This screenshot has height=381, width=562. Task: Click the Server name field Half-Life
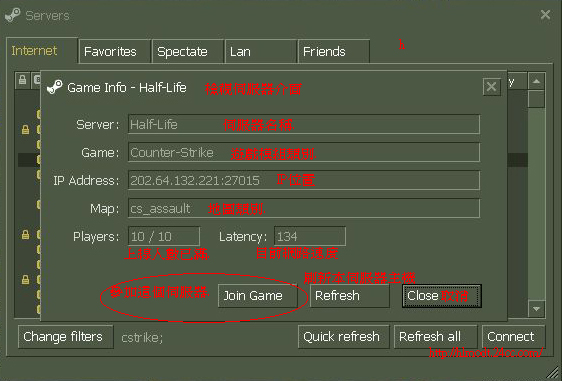tap(304, 124)
